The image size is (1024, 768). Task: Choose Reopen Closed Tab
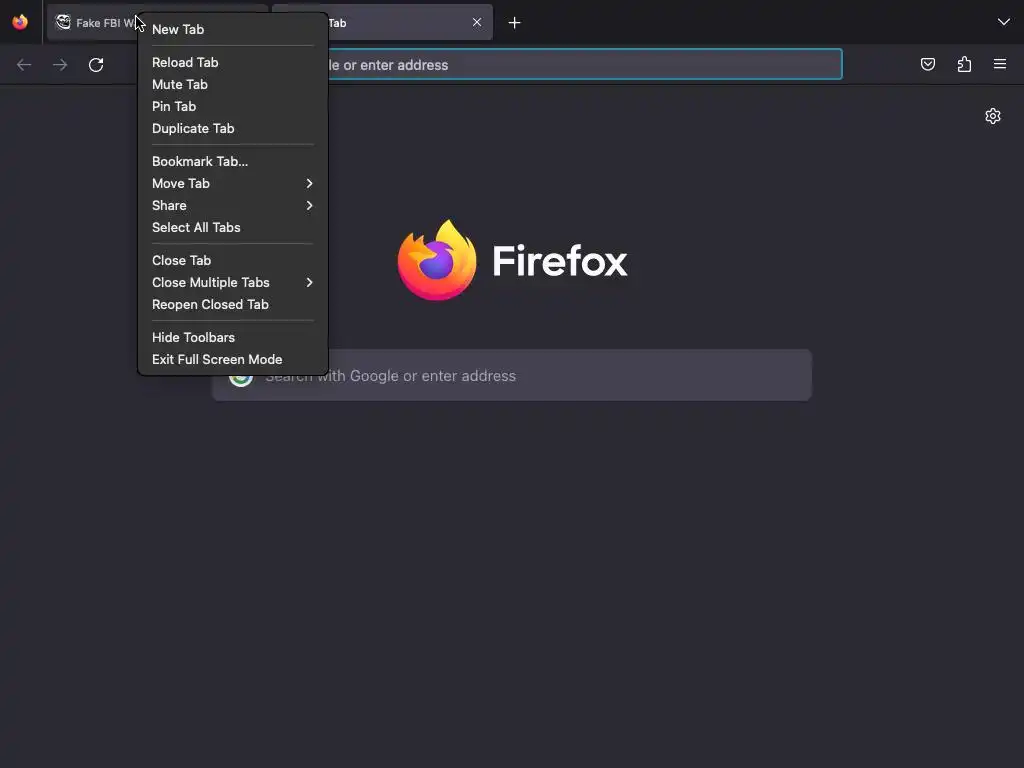coord(232,304)
